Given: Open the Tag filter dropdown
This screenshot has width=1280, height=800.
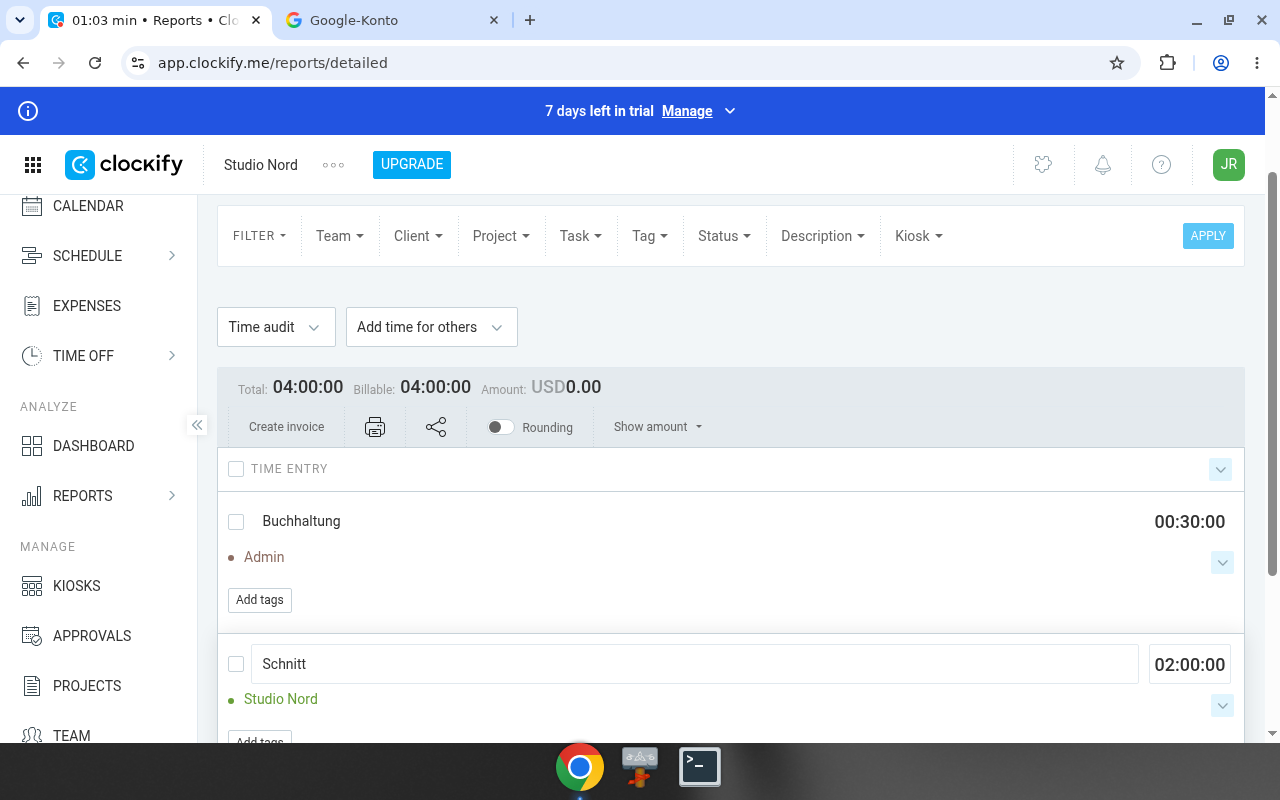Looking at the screenshot, I should pos(650,236).
